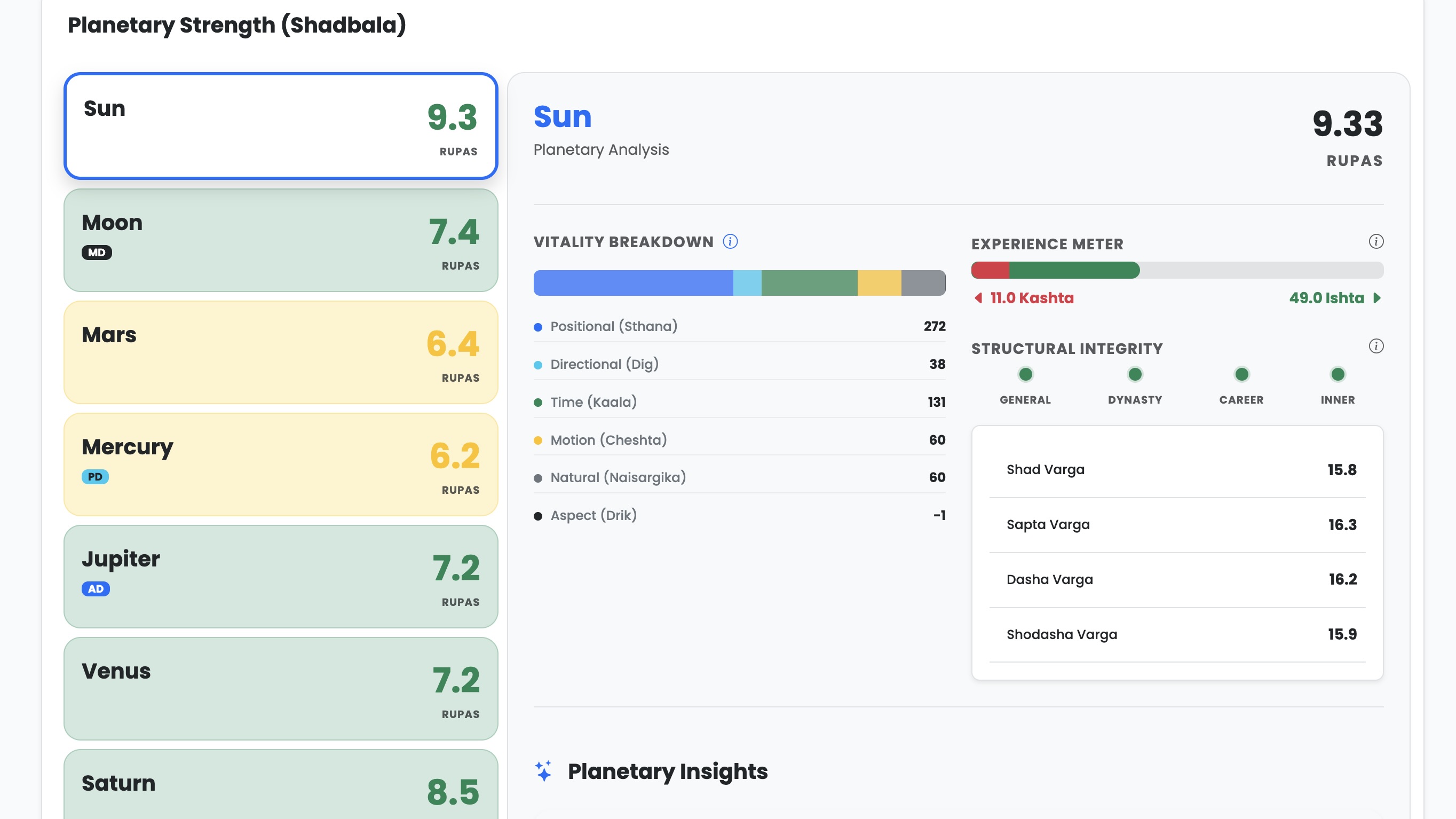This screenshot has height=819, width=1456.
Task: Click the Structural Integrity info icon
Action: coord(1376,346)
